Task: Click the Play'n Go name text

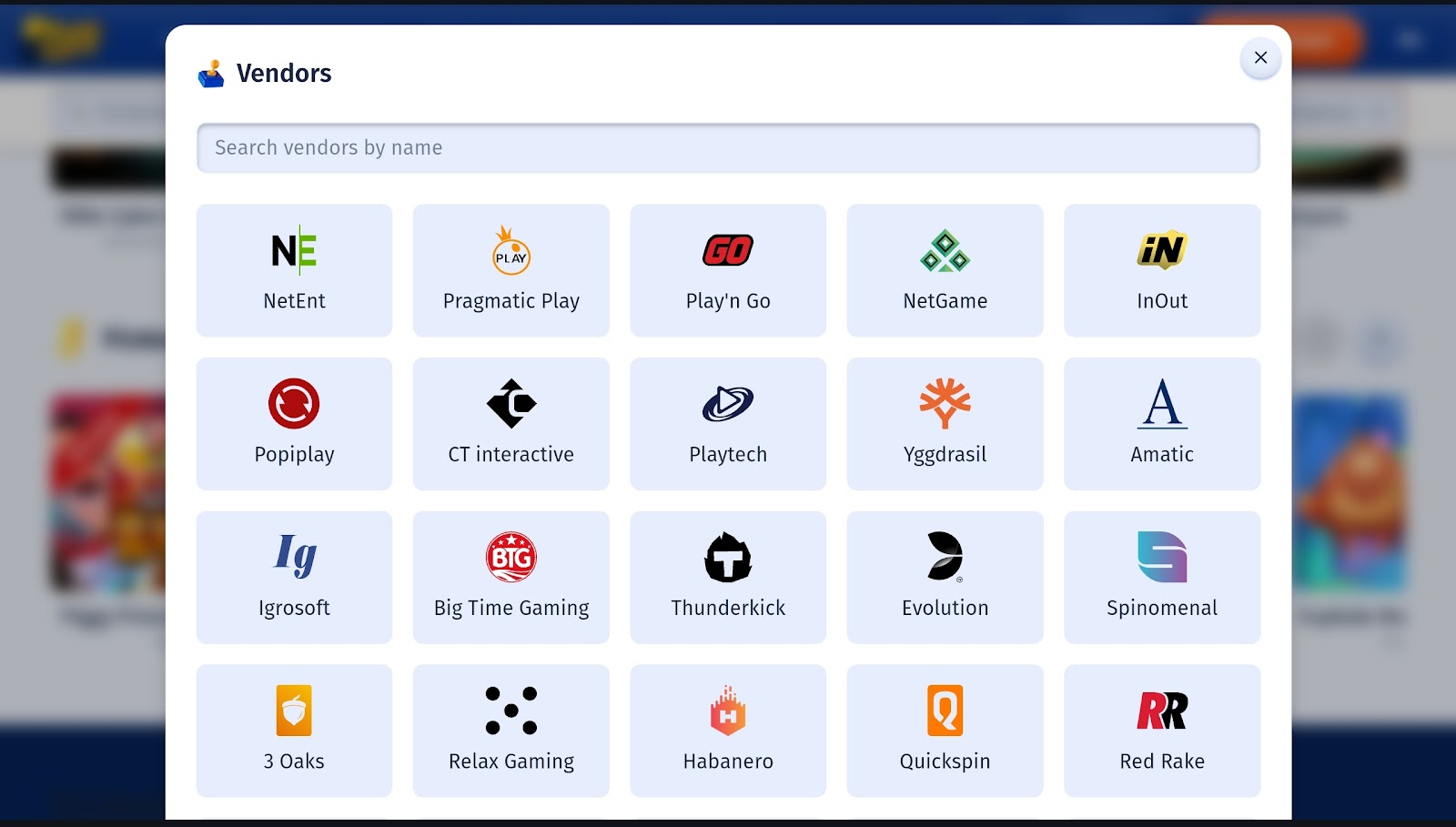Action: [728, 301]
